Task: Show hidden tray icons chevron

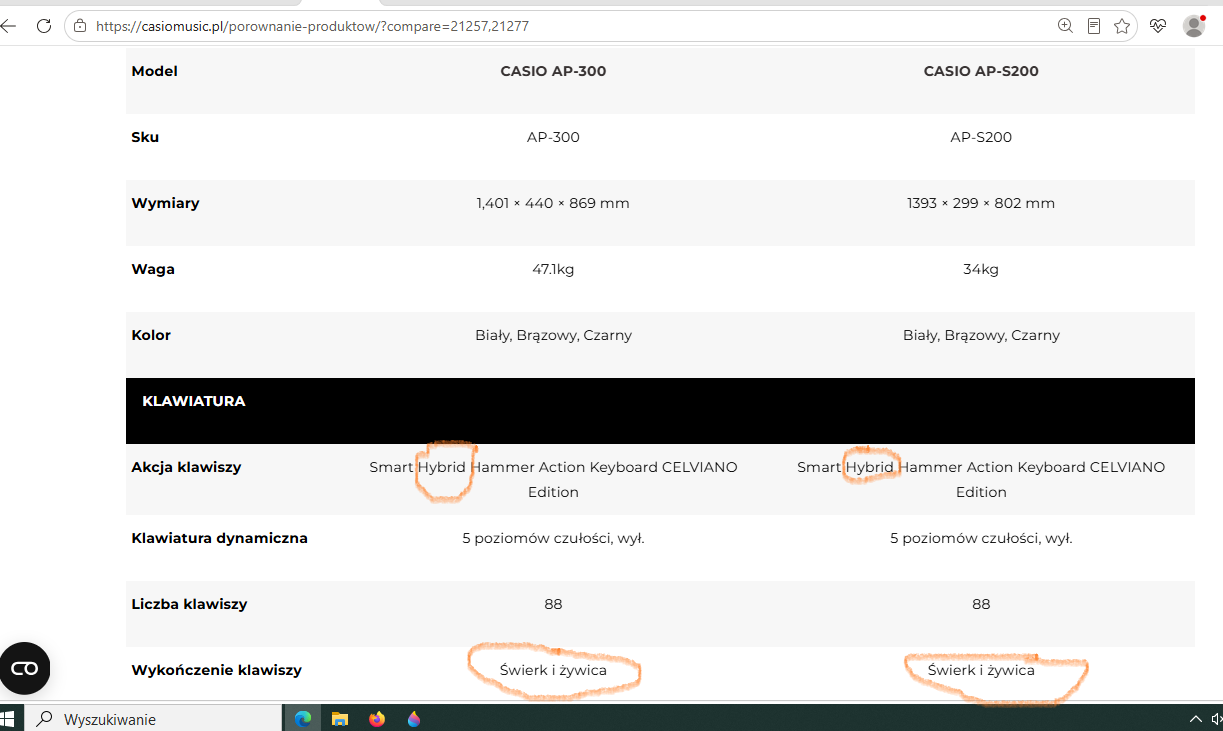Action: [1195, 718]
